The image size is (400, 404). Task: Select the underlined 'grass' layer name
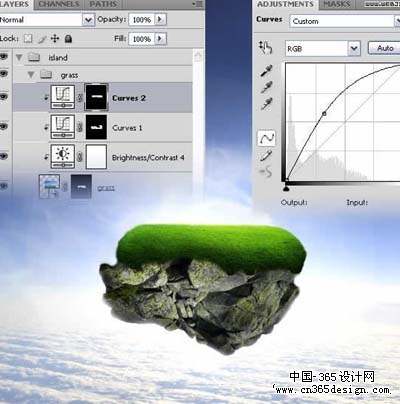(x=106, y=188)
